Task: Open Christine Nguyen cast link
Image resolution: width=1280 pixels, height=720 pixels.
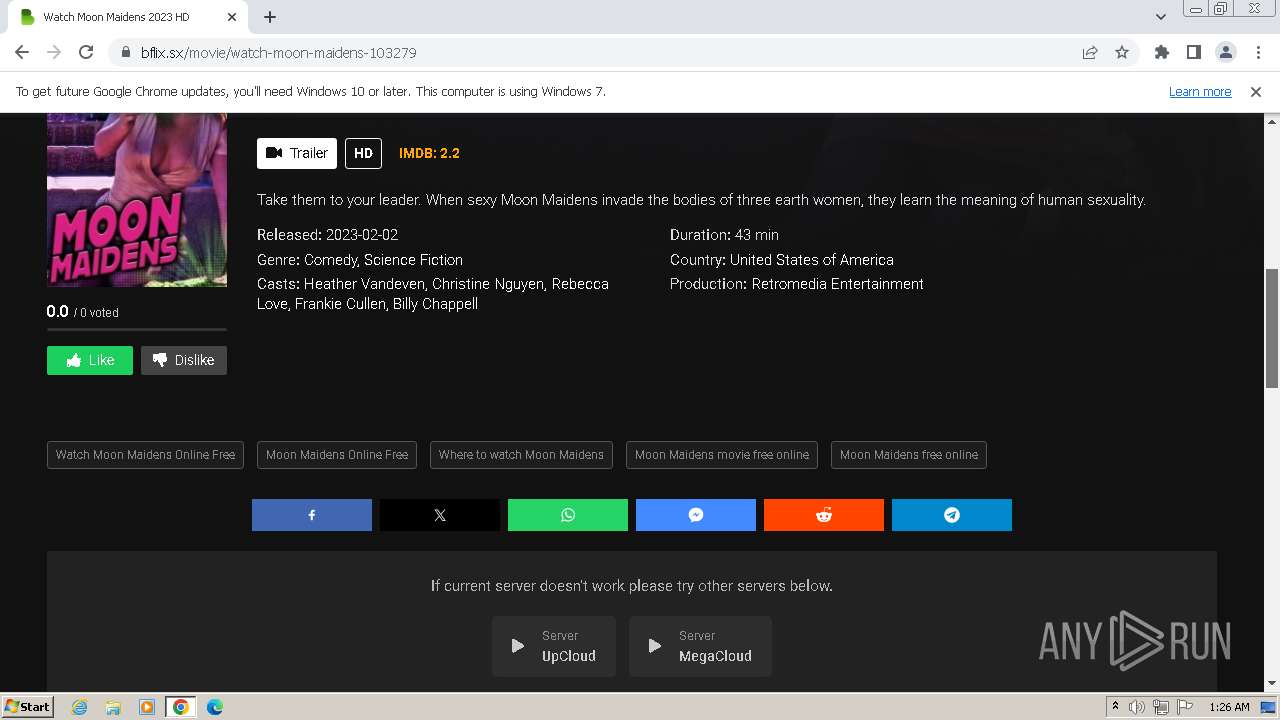Action: tap(487, 284)
